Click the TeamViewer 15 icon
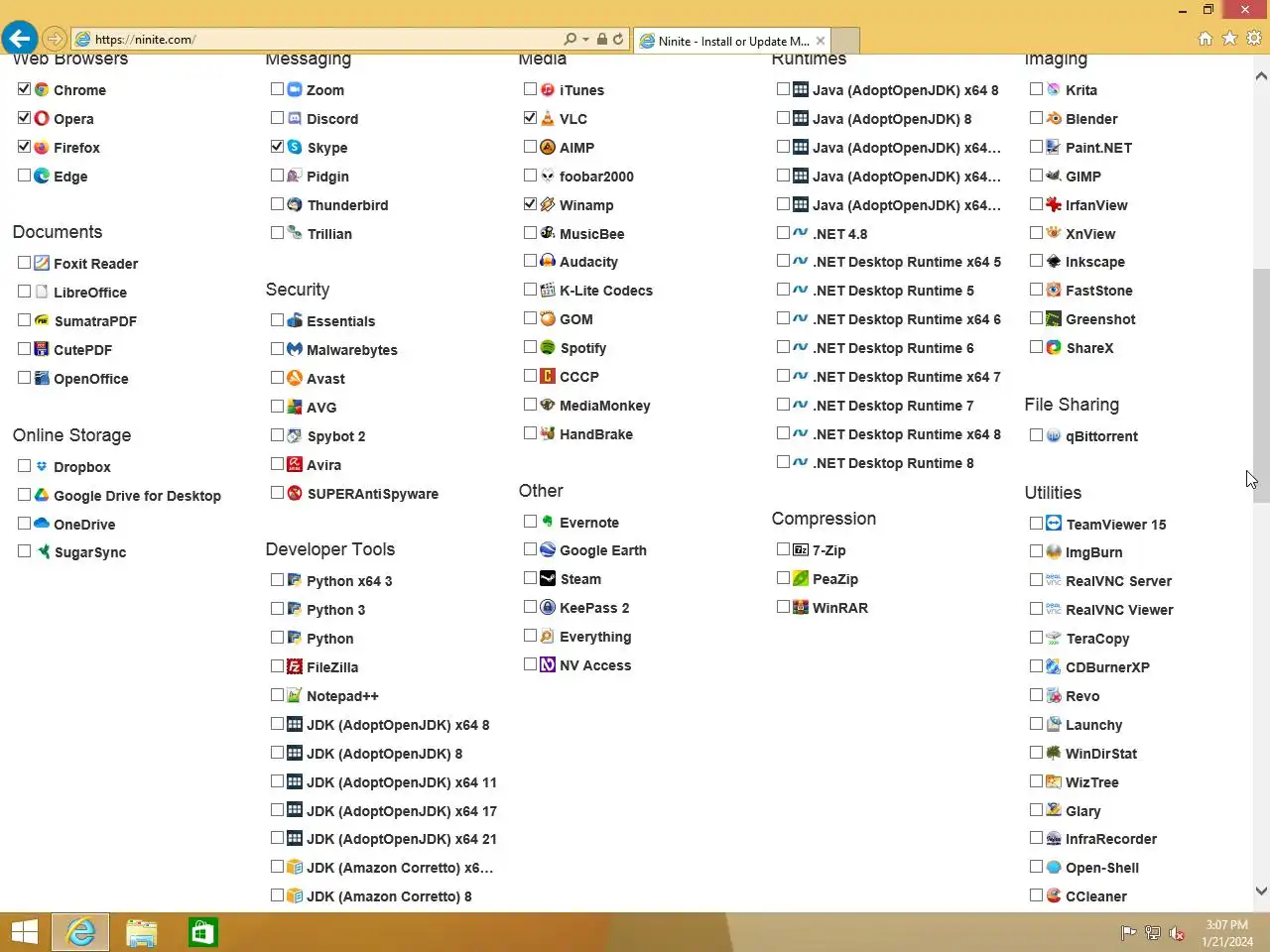Screen dimensions: 1270x952 [x=1054, y=524]
